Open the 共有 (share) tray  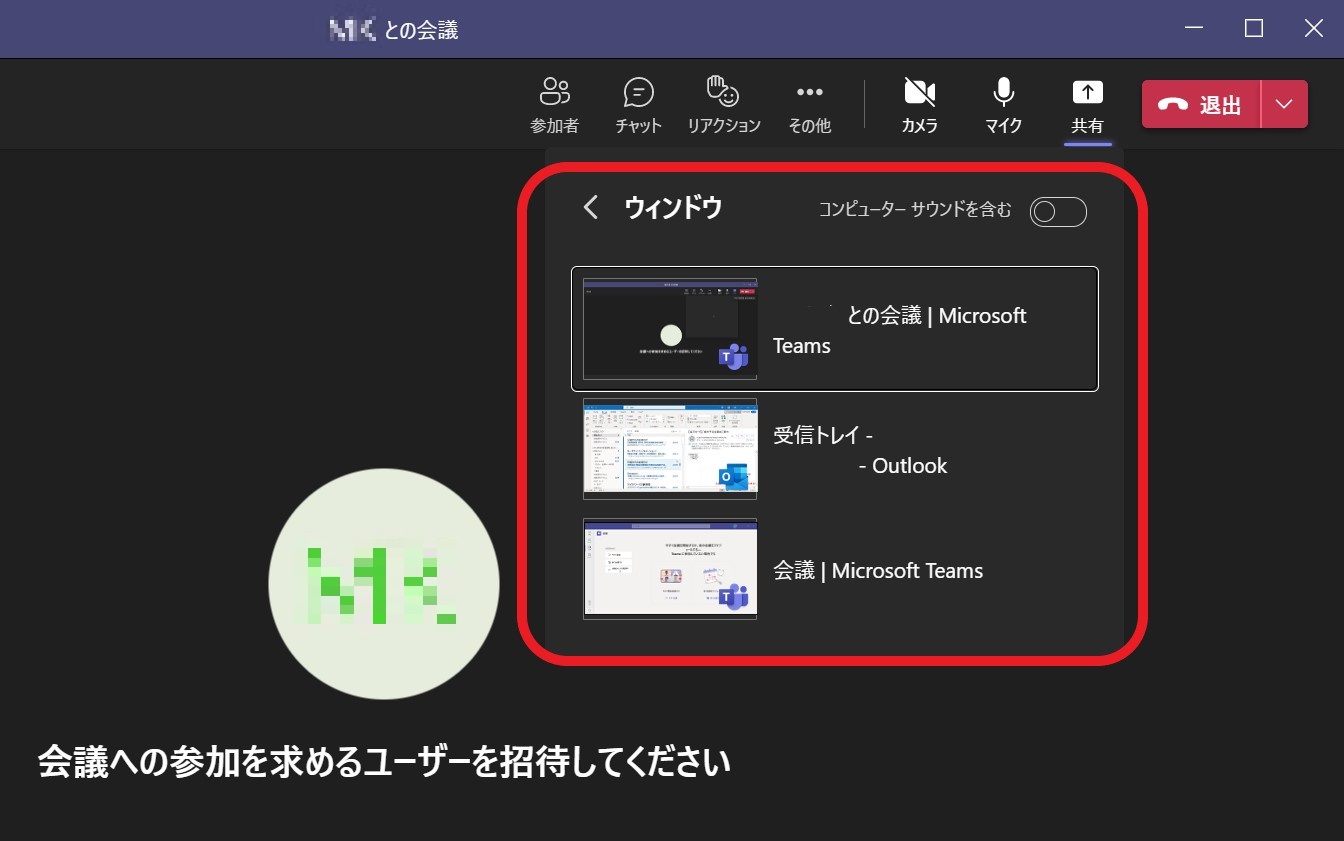pyautogui.click(x=1087, y=103)
